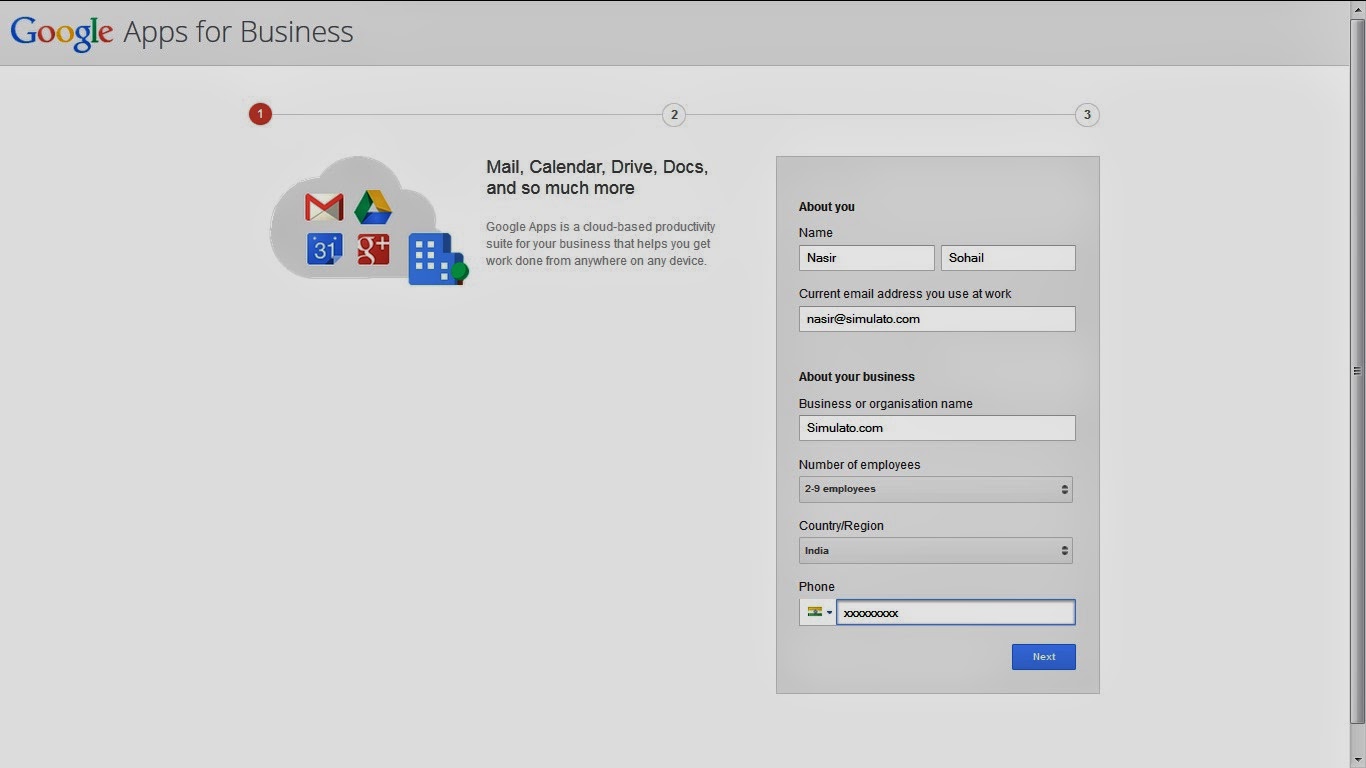Open the phone country flag selector

click(x=818, y=612)
